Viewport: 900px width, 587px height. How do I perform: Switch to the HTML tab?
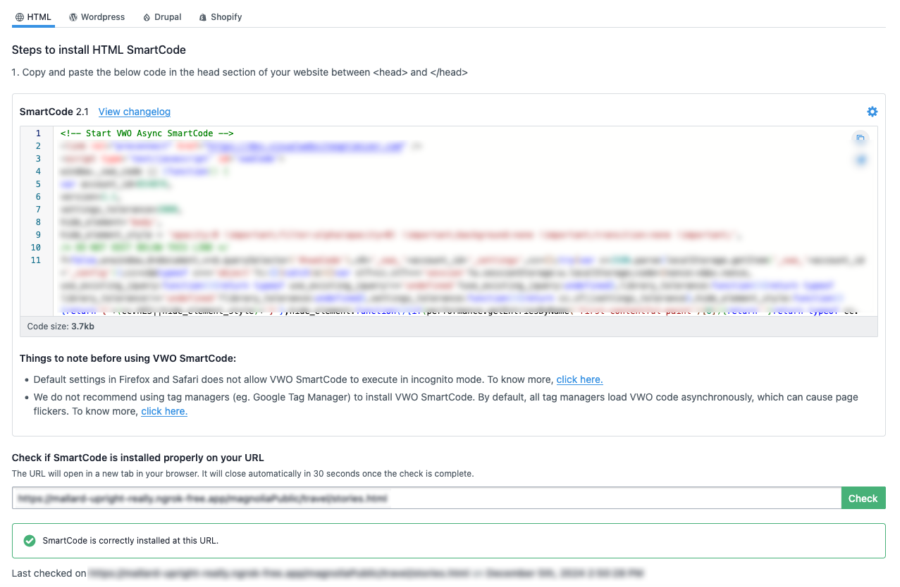tap(38, 17)
